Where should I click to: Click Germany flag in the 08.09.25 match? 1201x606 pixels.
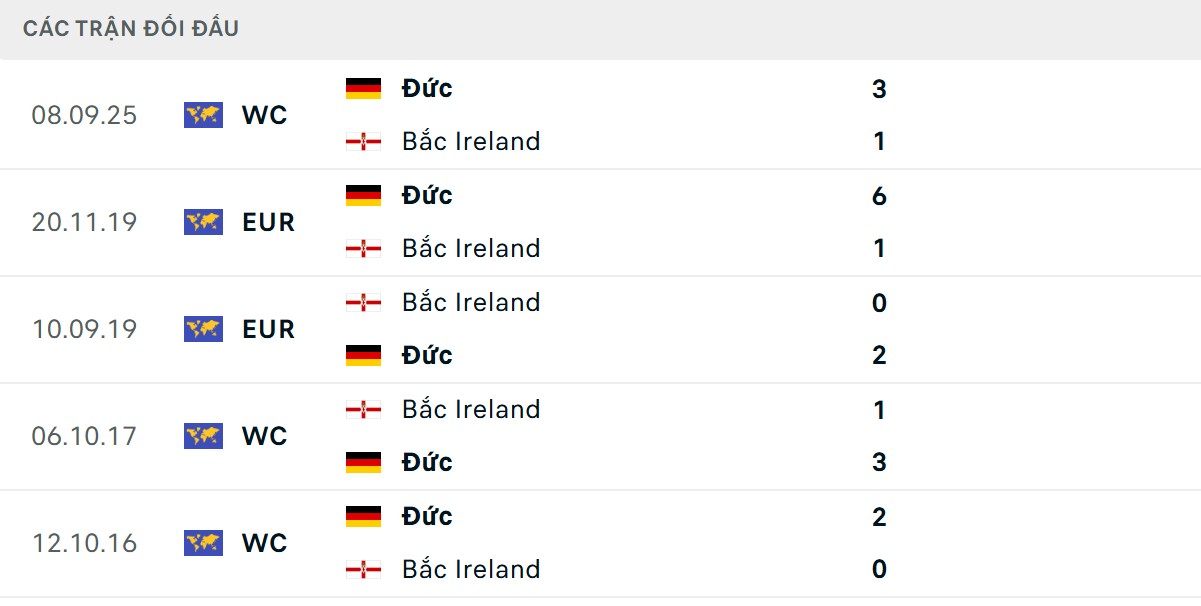(x=363, y=88)
